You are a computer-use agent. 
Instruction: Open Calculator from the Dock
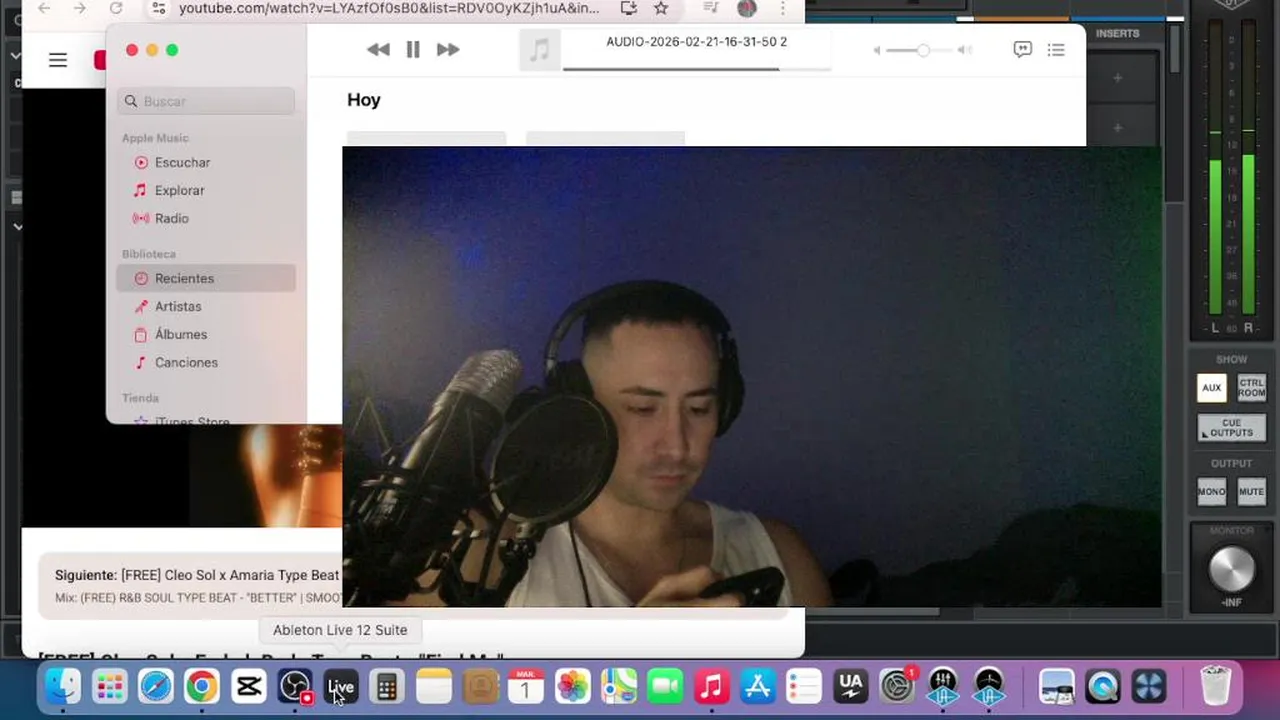(387, 686)
